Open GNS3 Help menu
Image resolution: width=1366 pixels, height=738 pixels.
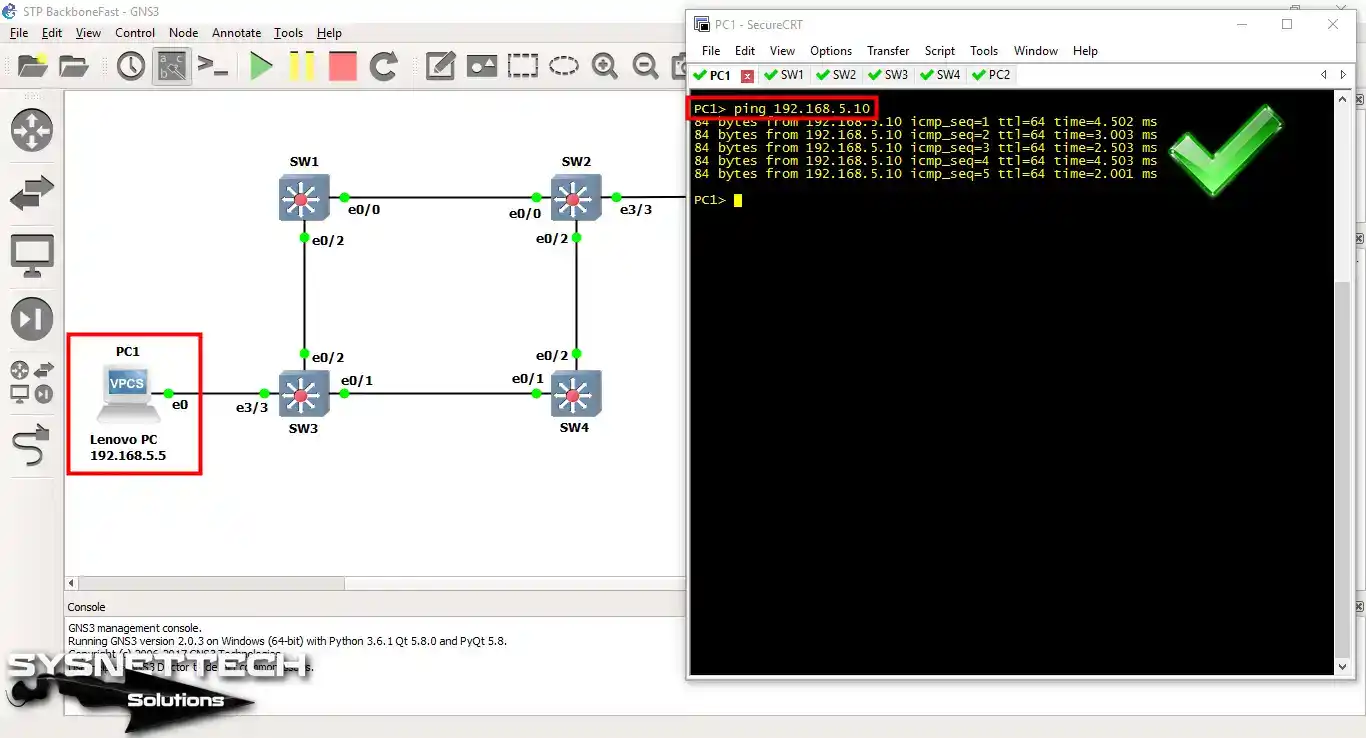point(329,33)
